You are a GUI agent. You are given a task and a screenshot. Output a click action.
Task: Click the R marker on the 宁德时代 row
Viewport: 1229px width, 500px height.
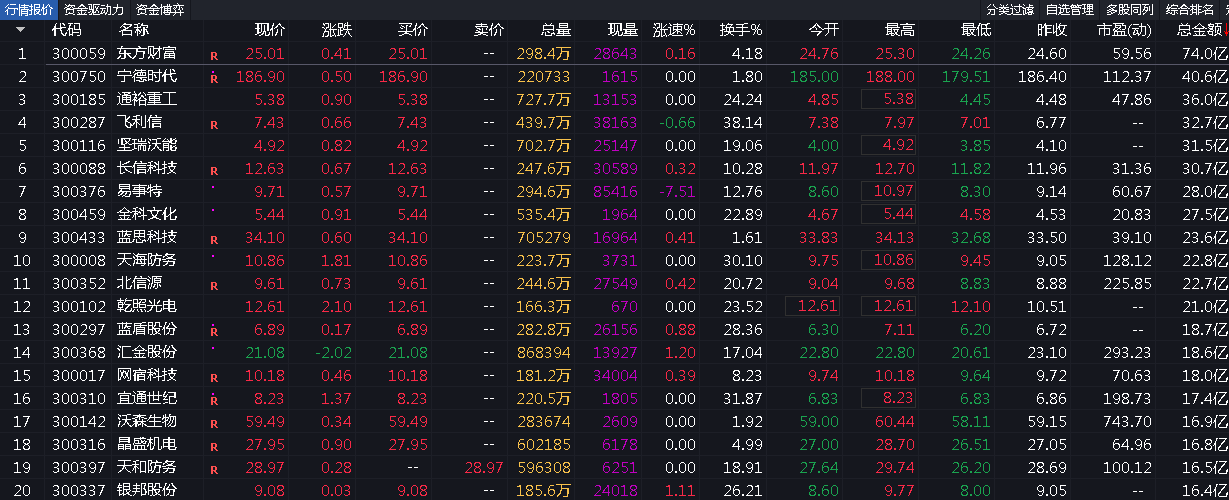click(213, 78)
